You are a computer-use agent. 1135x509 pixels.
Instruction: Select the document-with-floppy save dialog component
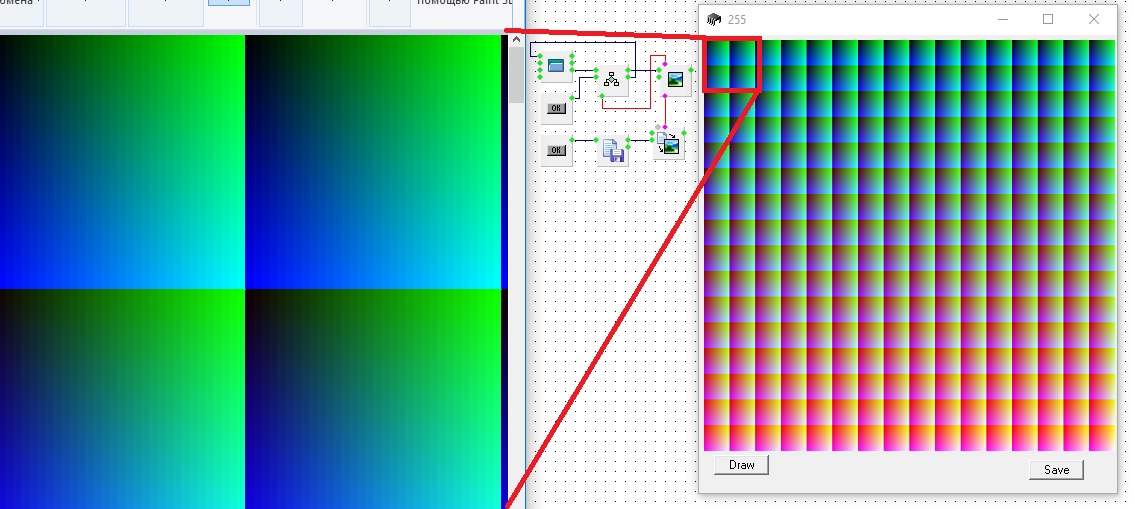(613, 151)
